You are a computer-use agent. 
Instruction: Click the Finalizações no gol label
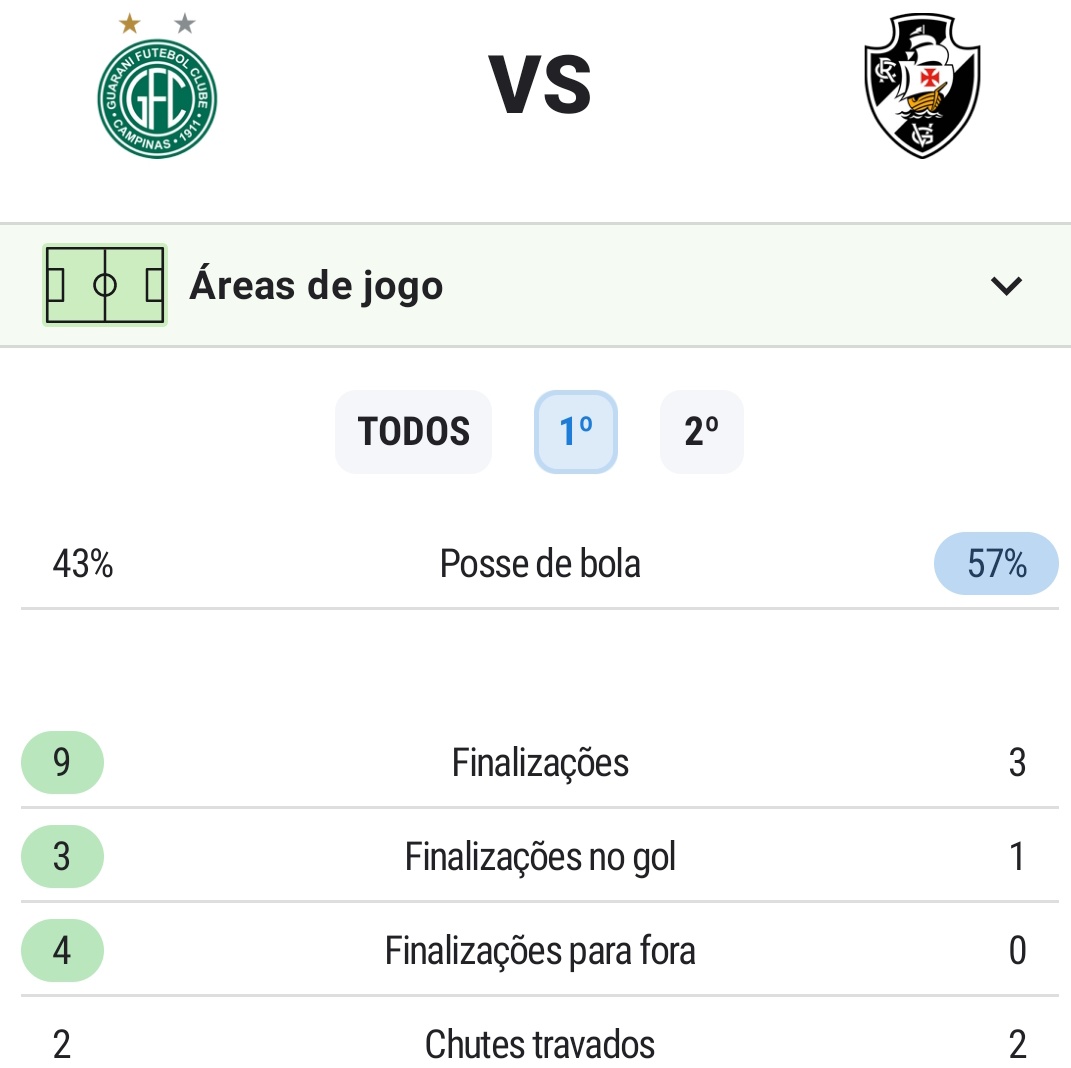(540, 857)
